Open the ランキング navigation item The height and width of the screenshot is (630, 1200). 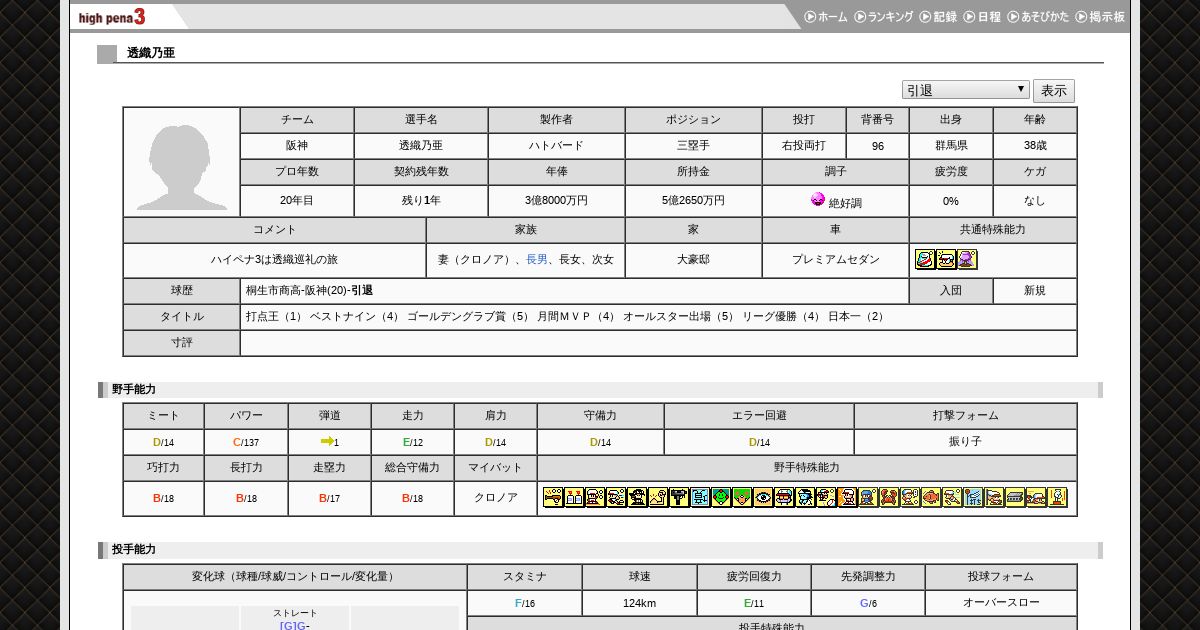point(883,17)
